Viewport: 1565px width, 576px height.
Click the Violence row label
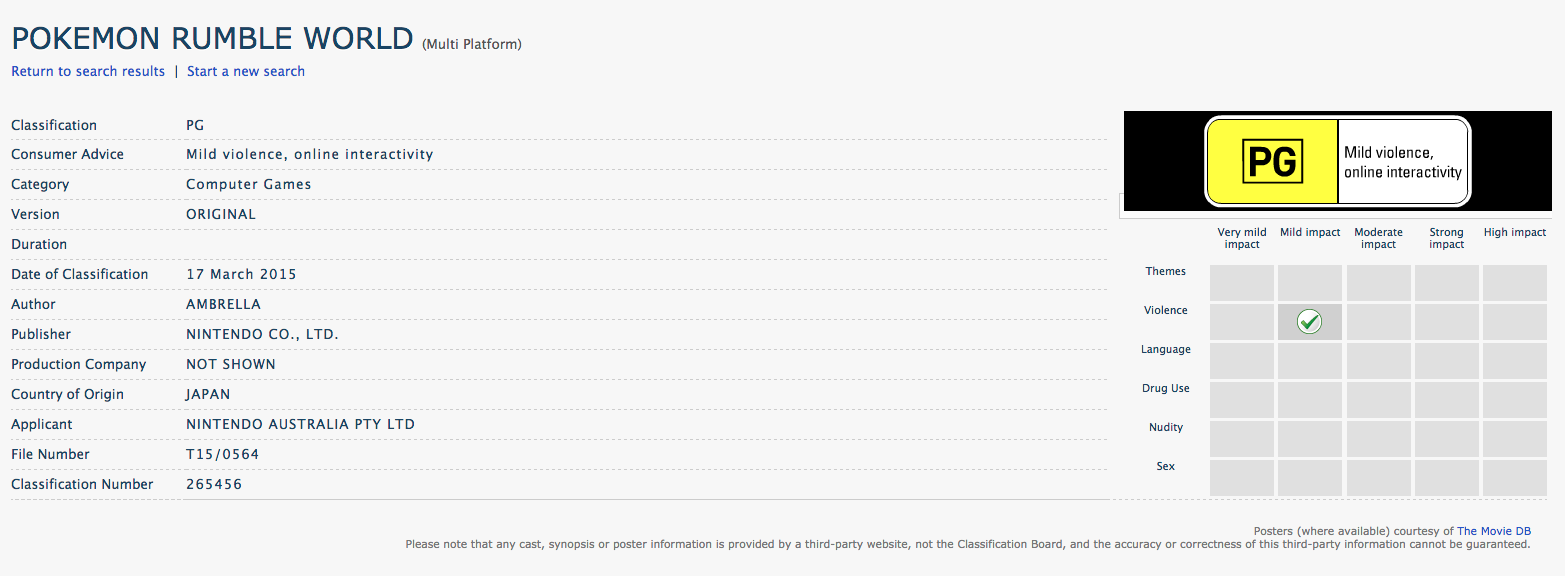(1165, 310)
